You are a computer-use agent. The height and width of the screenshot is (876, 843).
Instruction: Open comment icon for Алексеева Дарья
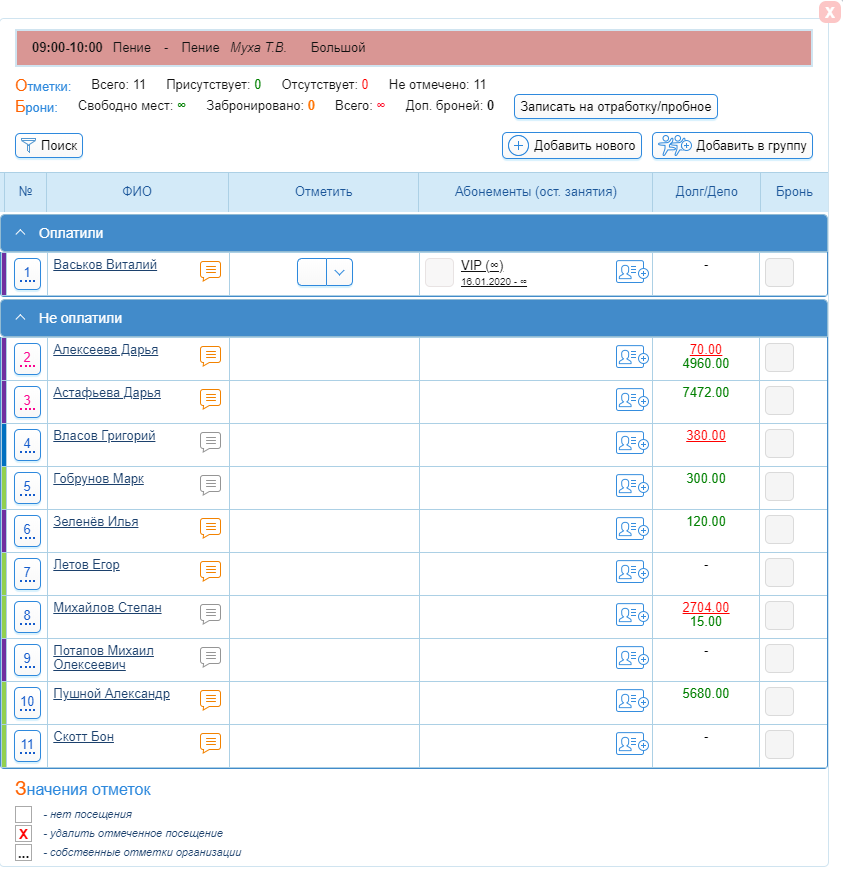pyautogui.click(x=210, y=356)
